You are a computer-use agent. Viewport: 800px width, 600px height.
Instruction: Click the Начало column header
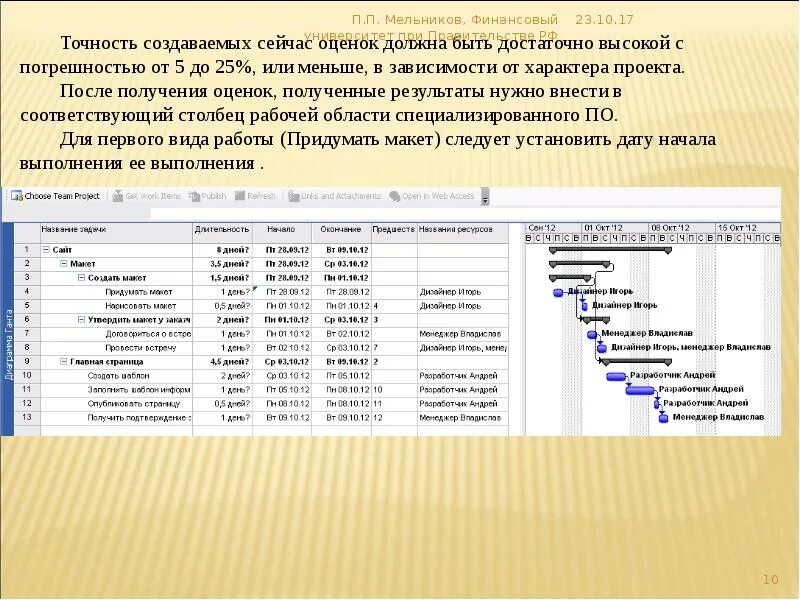[282, 233]
